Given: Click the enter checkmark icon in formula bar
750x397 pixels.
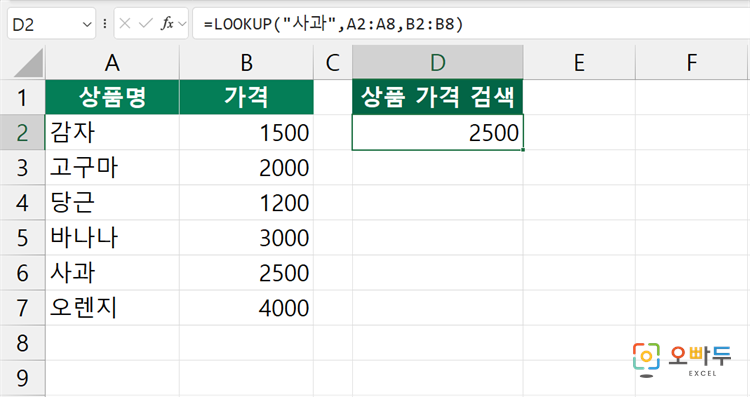Looking at the screenshot, I should point(145,23).
